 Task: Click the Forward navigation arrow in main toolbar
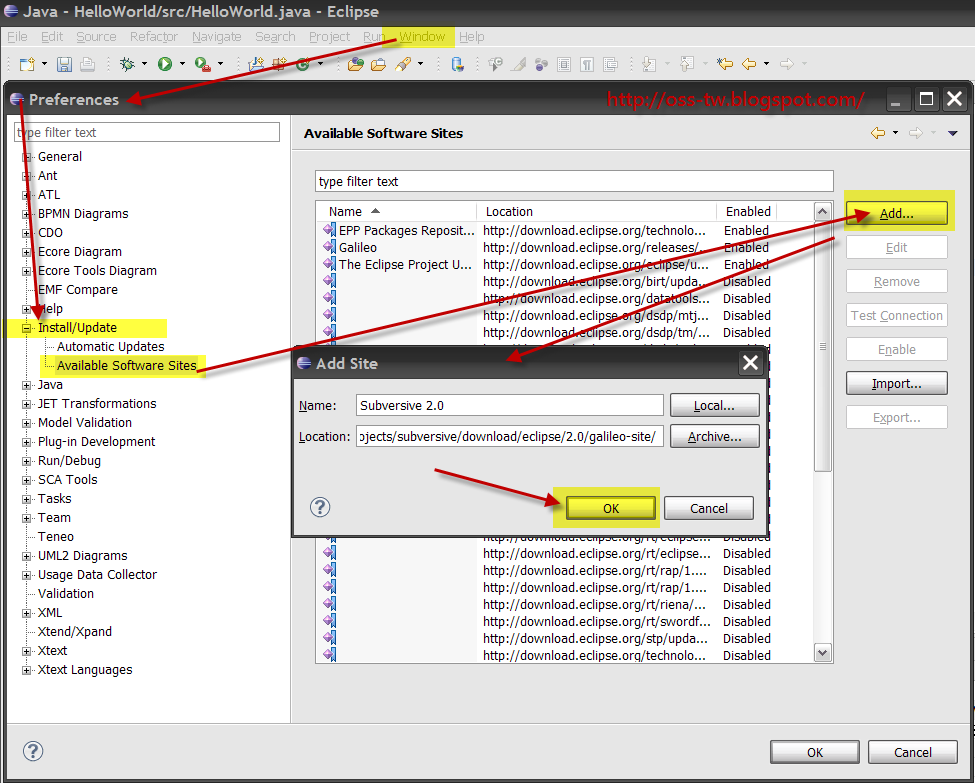(x=787, y=63)
